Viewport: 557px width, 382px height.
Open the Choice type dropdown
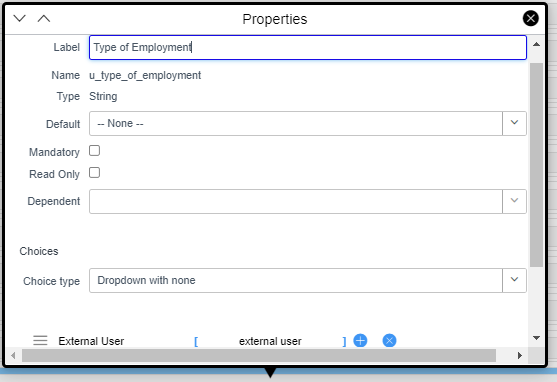[x=308, y=280]
